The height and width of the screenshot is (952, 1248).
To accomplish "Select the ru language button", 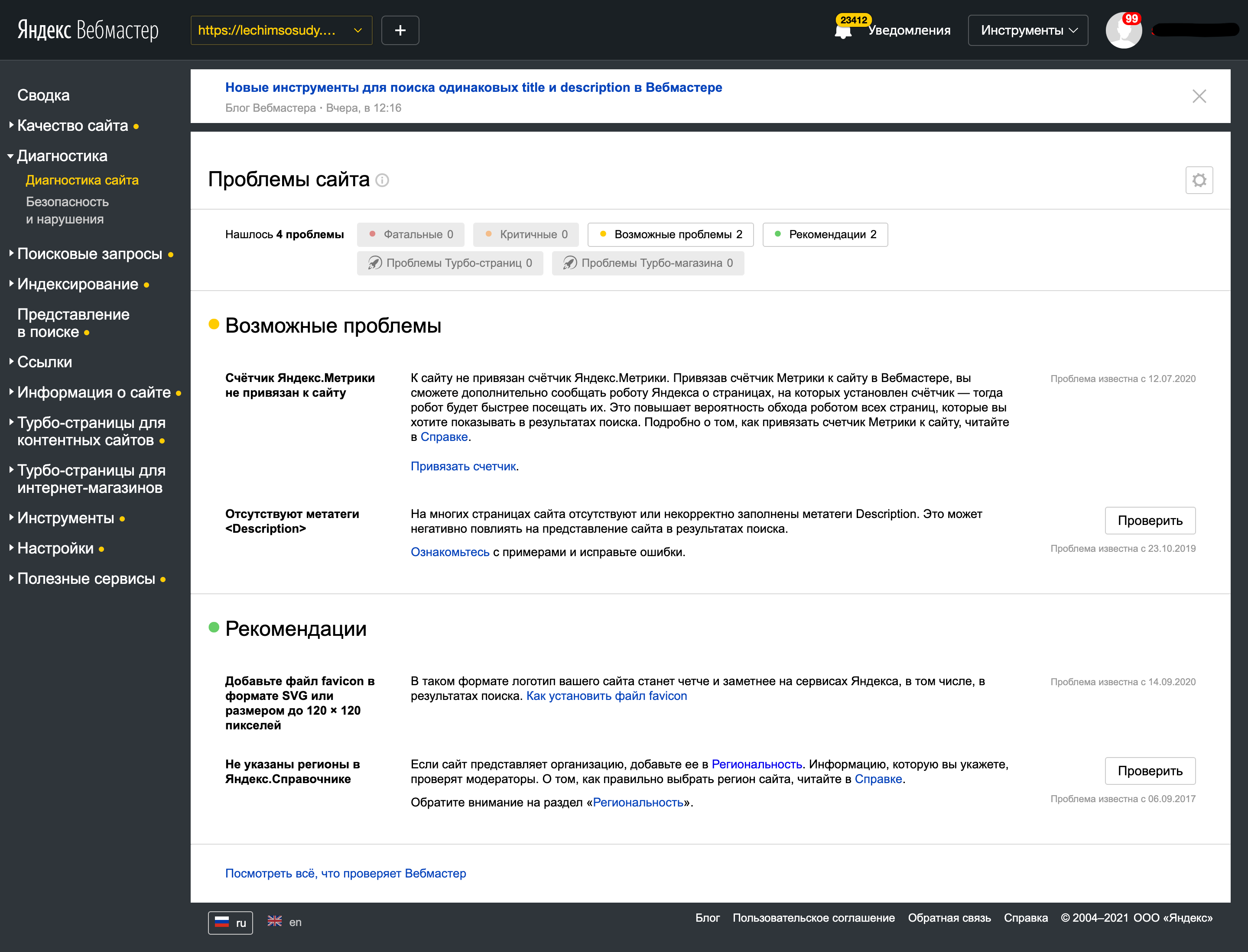I will pos(230,923).
